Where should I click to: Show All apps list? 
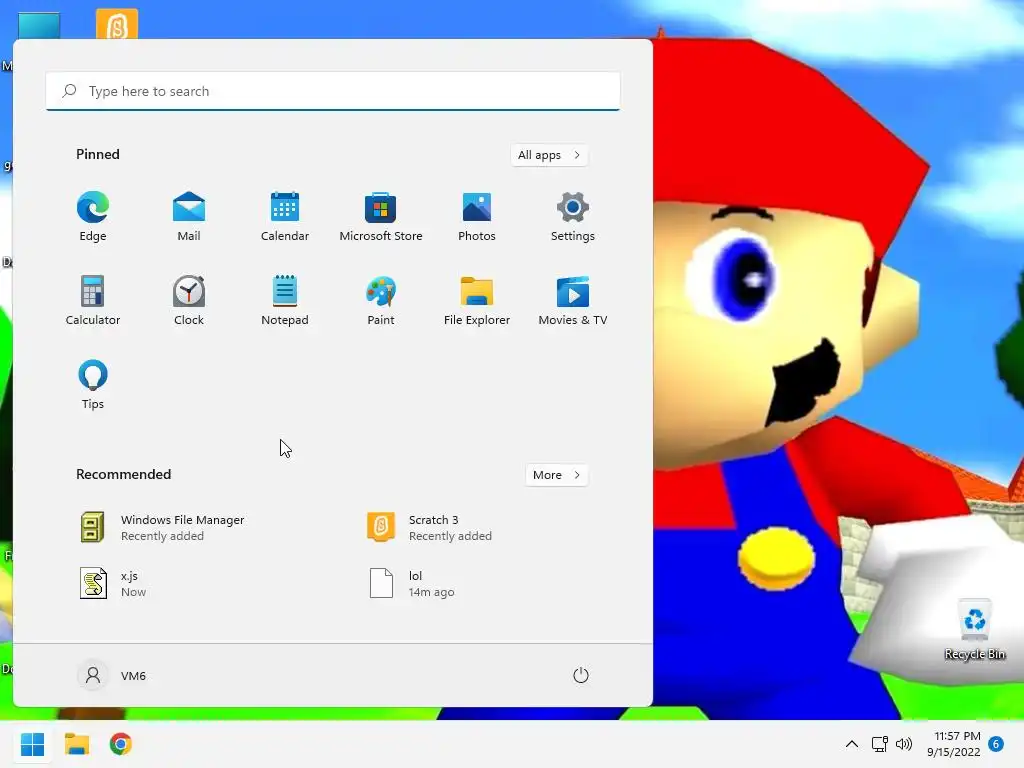(549, 155)
